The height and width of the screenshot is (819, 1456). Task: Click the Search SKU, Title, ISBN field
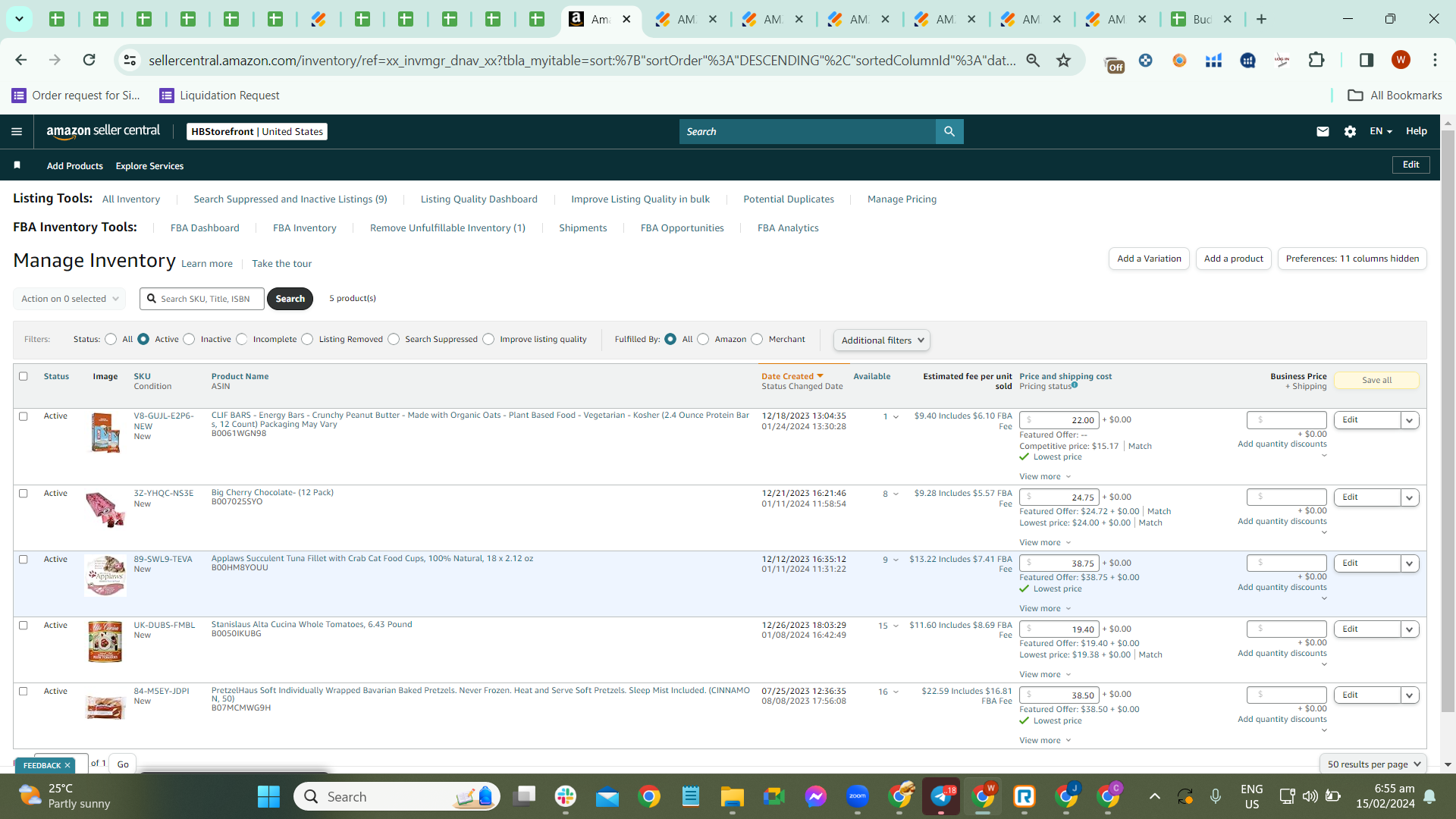[x=202, y=299]
